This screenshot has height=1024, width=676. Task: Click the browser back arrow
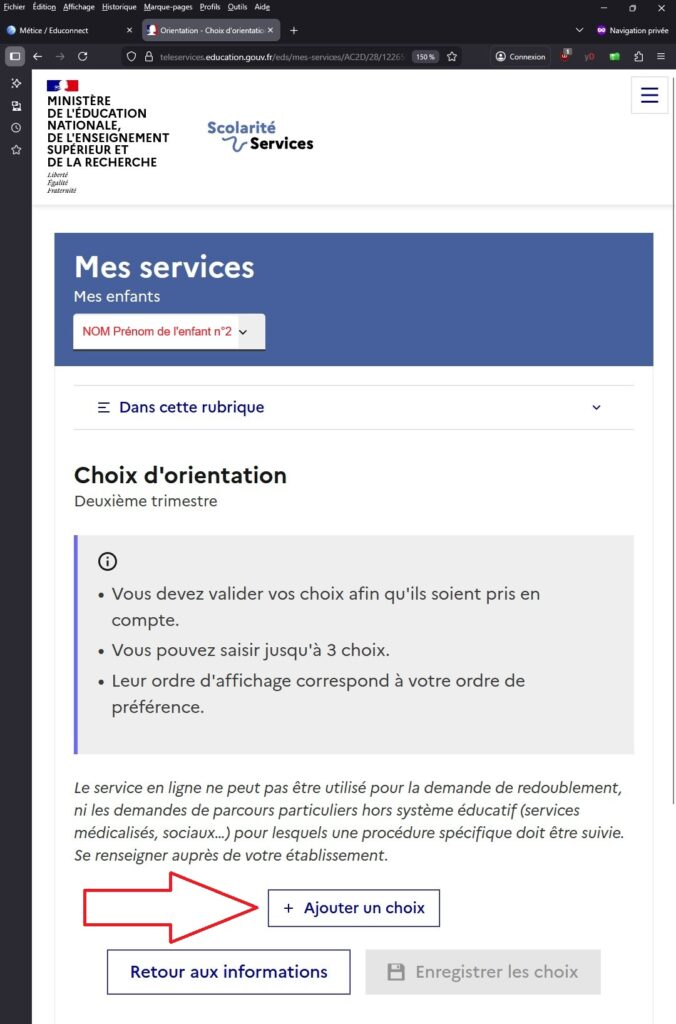click(38, 57)
